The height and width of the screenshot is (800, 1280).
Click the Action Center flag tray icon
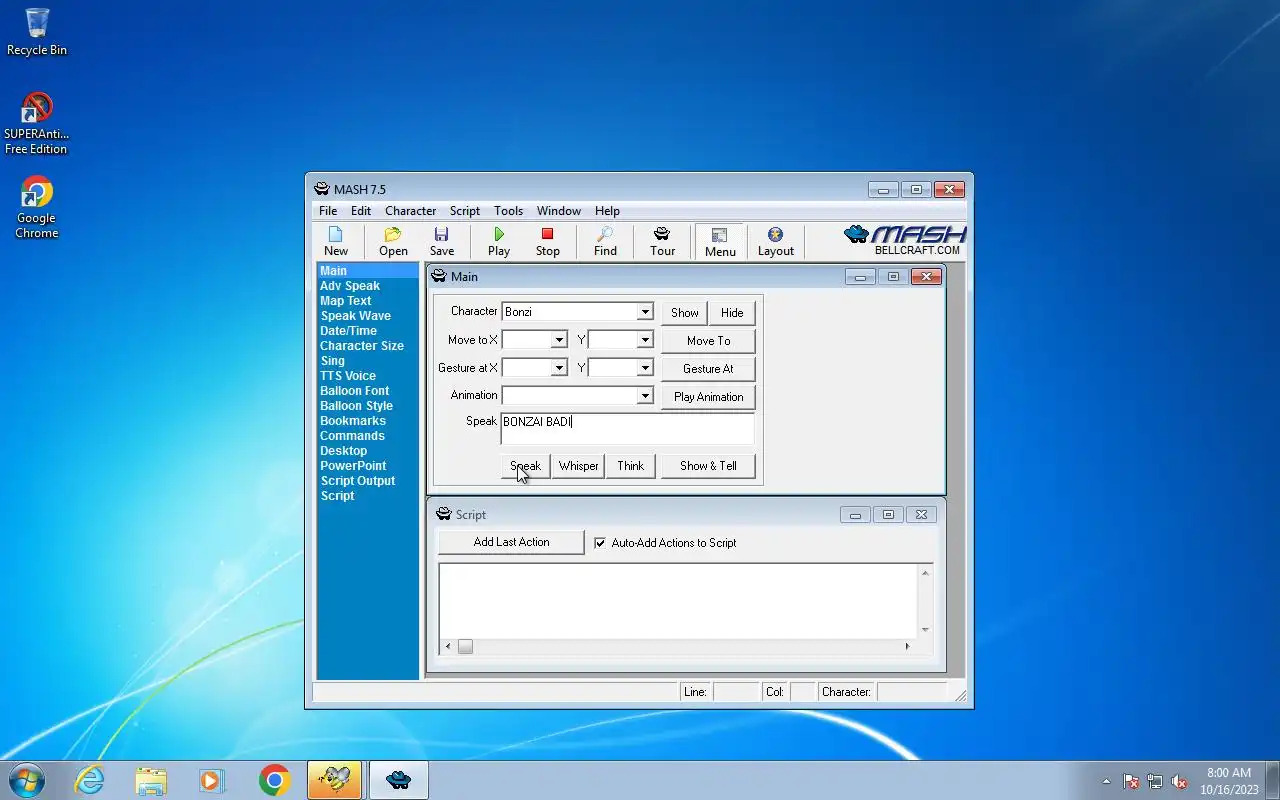(x=1131, y=781)
